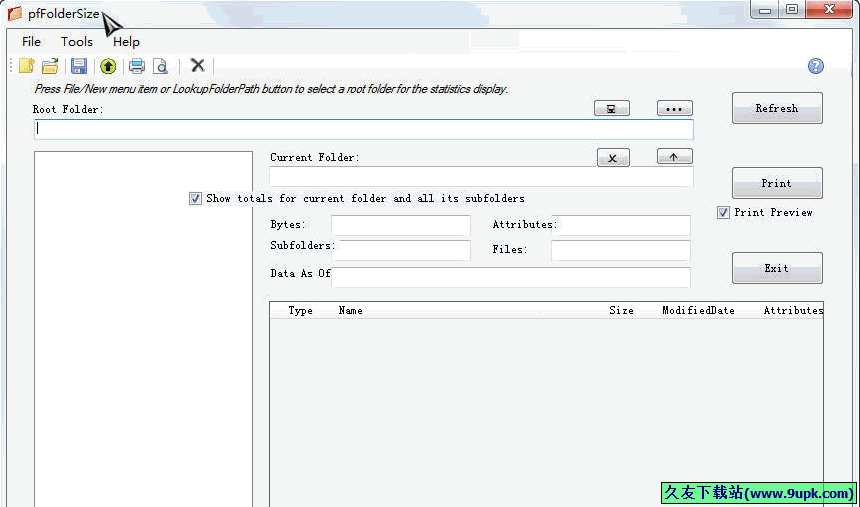
Task: Open the Help menu
Action: pos(126,42)
